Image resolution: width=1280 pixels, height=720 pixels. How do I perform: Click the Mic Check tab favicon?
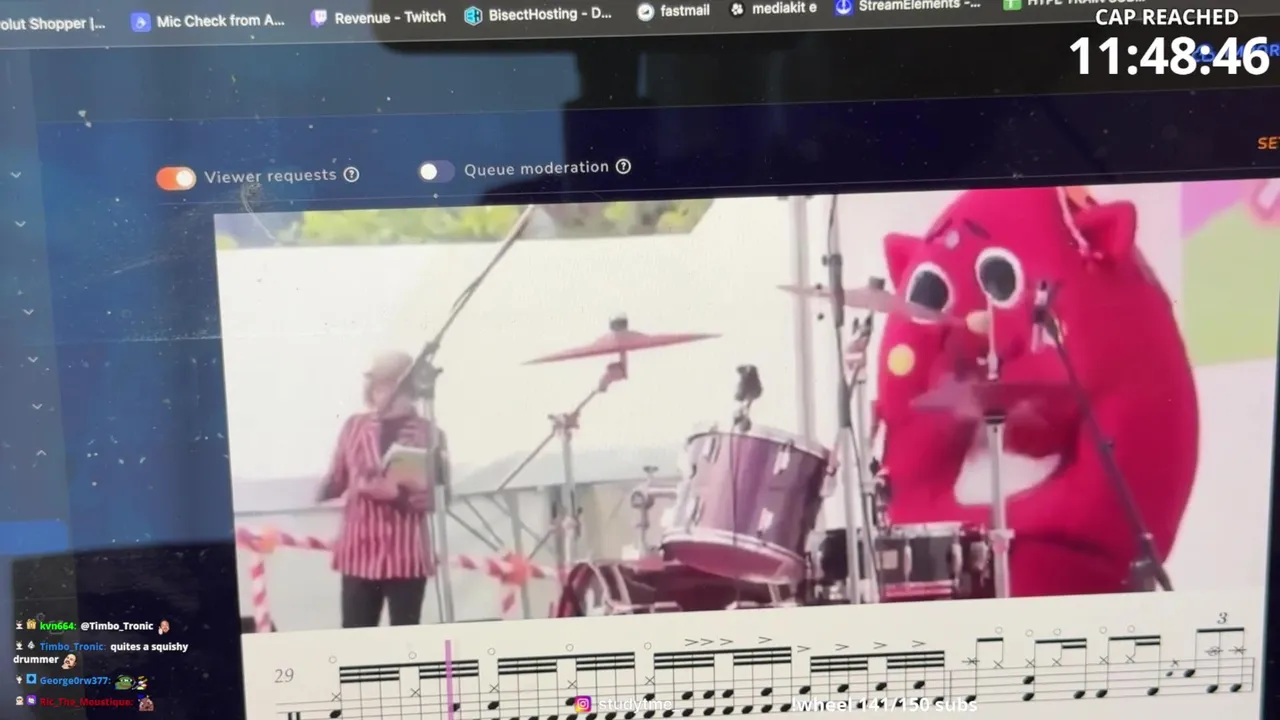[141, 21]
